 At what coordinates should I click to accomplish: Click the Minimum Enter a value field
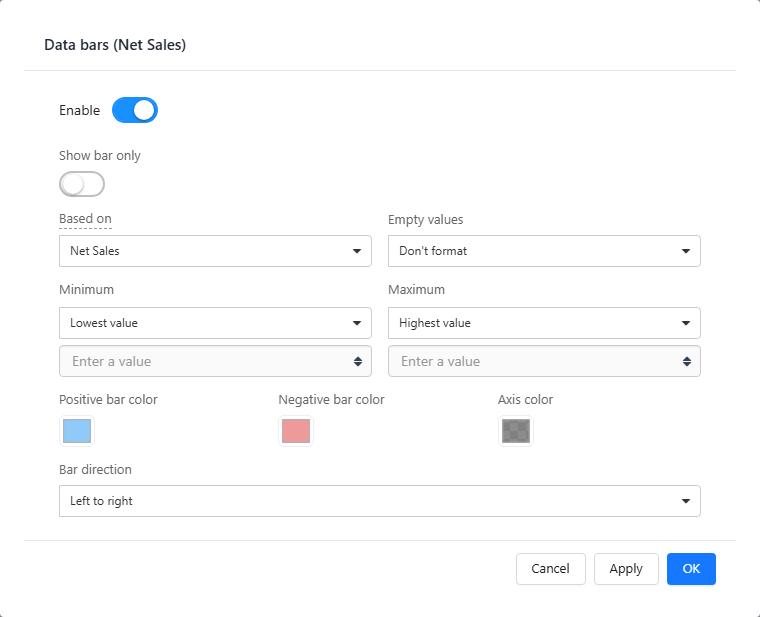click(215, 361)
